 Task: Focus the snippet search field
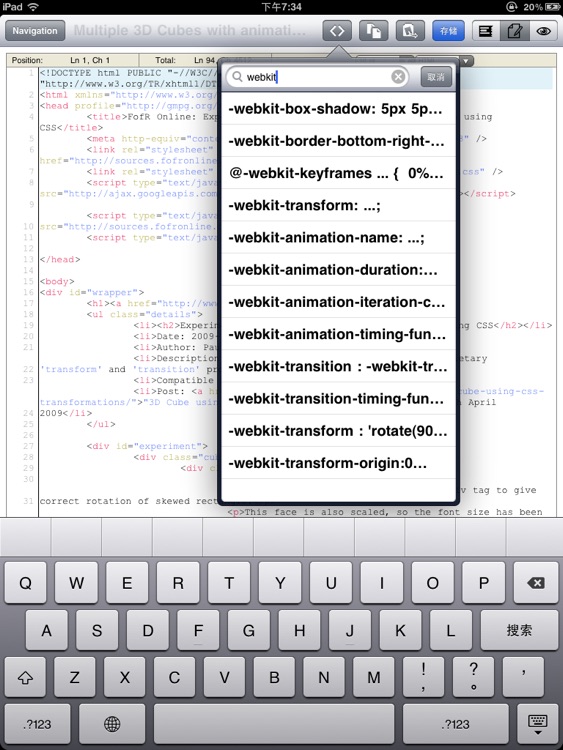pyautogui.click(x=317, y=77)
